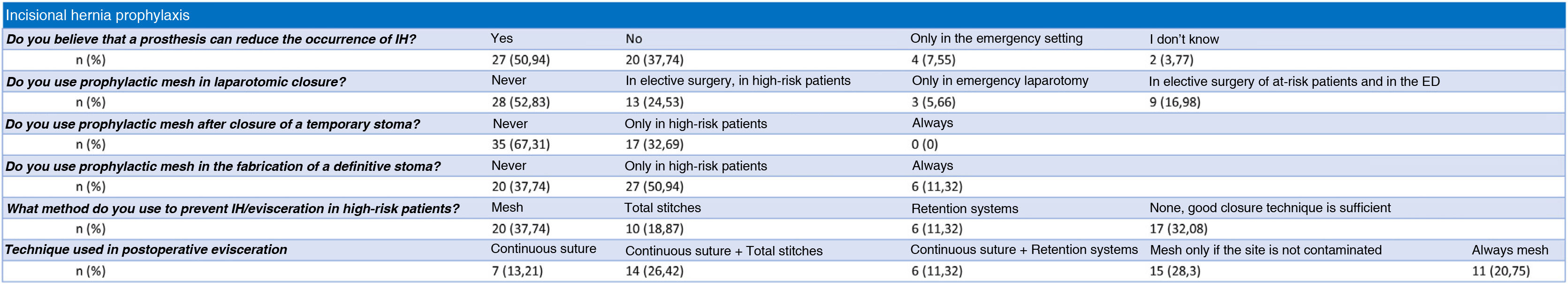This screenshot has height=284, width=1568.
Task: Select 'Technique used in postoperative evisceration' row
Action: [146, 249]
